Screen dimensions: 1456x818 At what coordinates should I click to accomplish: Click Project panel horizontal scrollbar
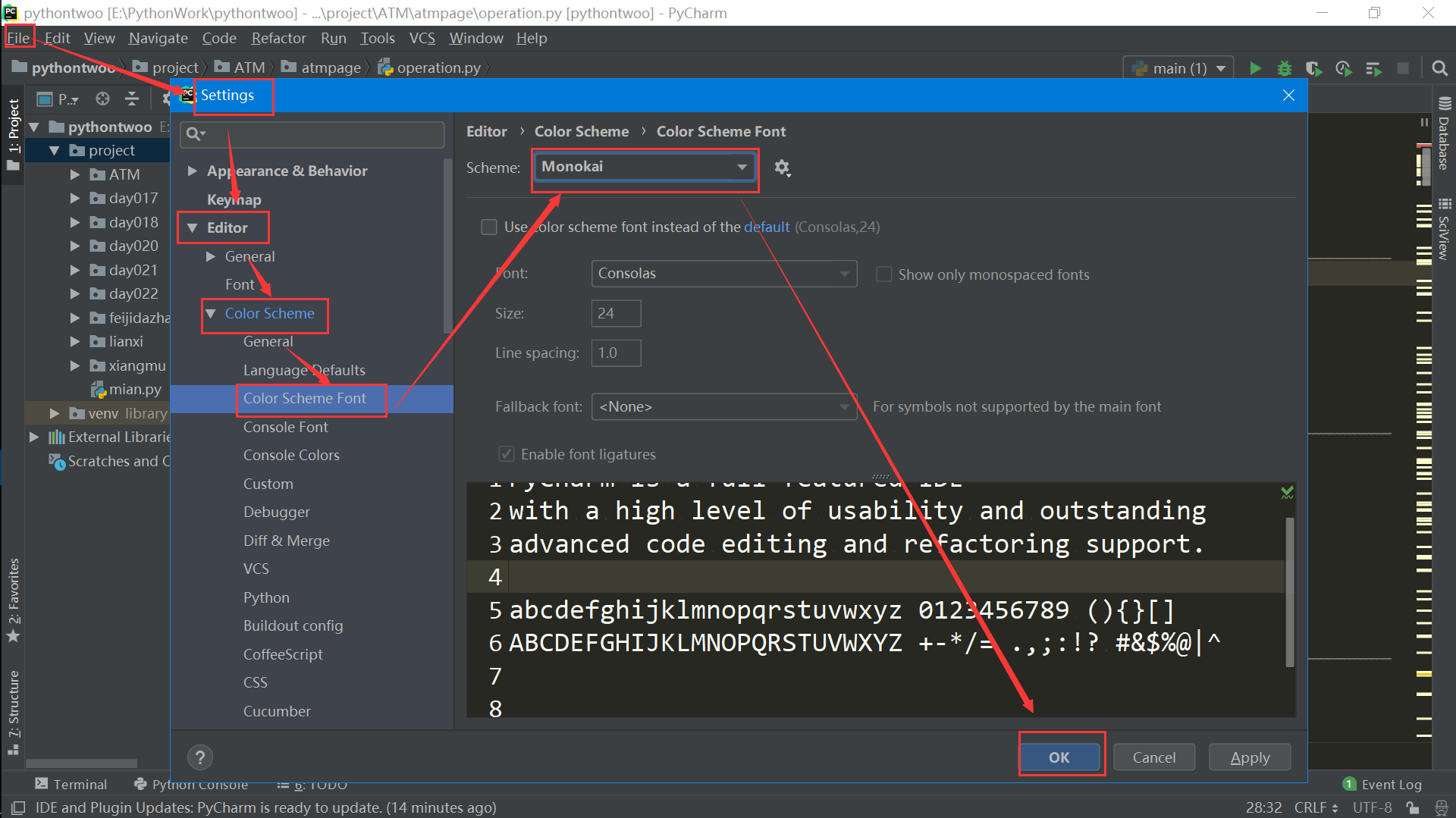coord(81,763)
